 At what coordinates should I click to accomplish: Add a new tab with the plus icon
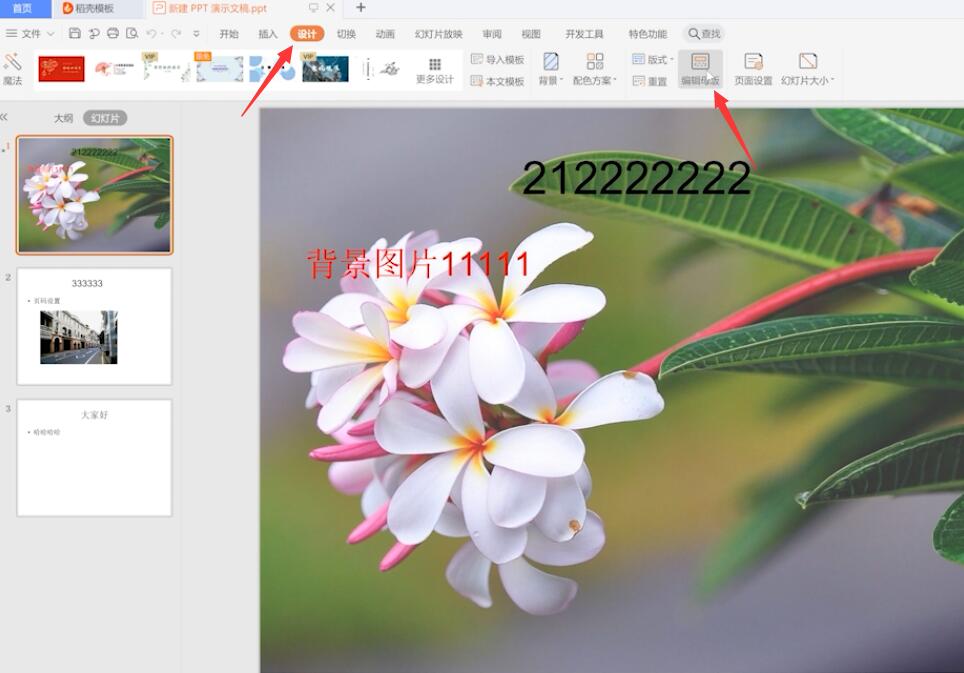coord(361,7)
